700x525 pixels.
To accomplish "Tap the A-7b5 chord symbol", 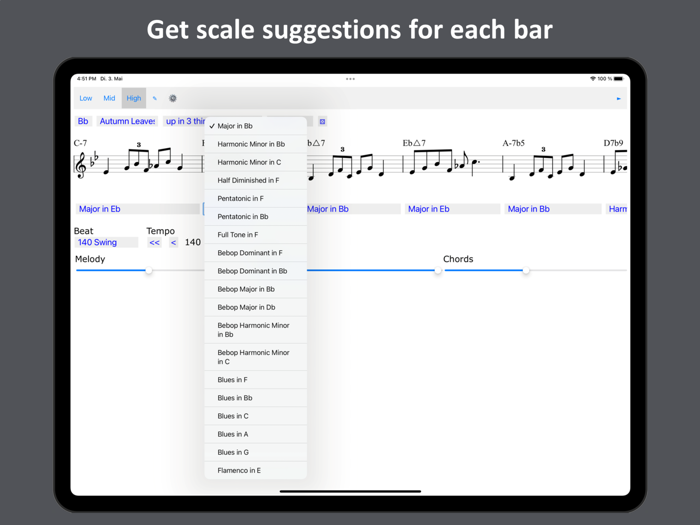I will pos(513,143).
